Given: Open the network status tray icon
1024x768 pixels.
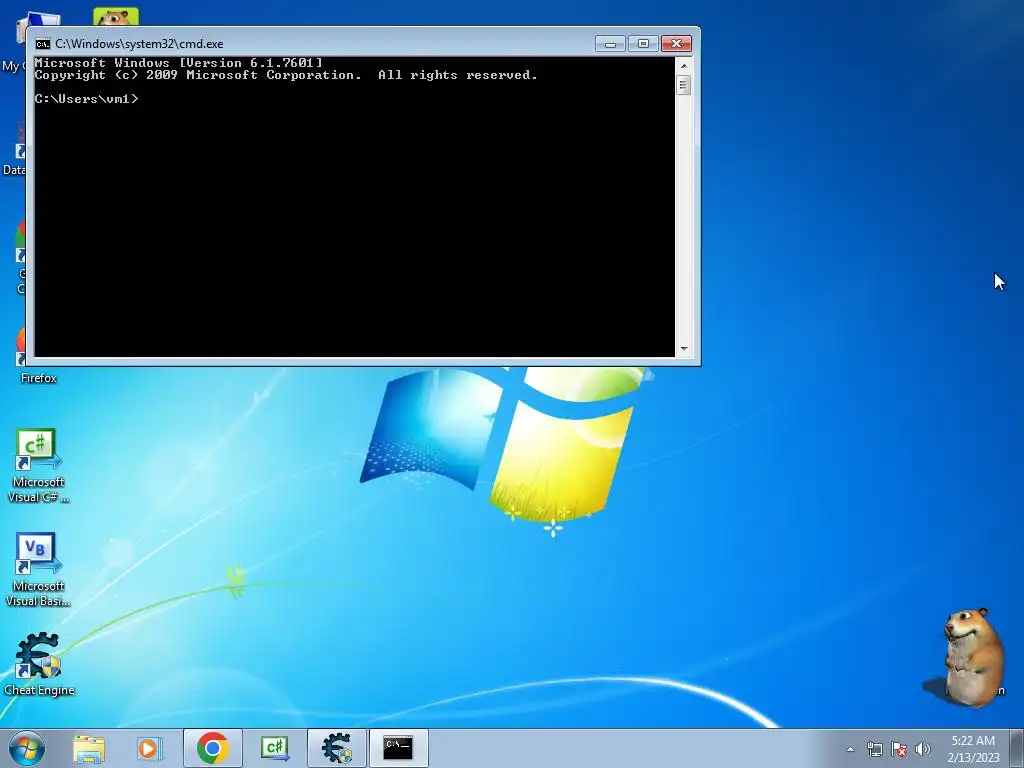Looking at the screenshot, I should pyautogui.click(x=874, y=749).
